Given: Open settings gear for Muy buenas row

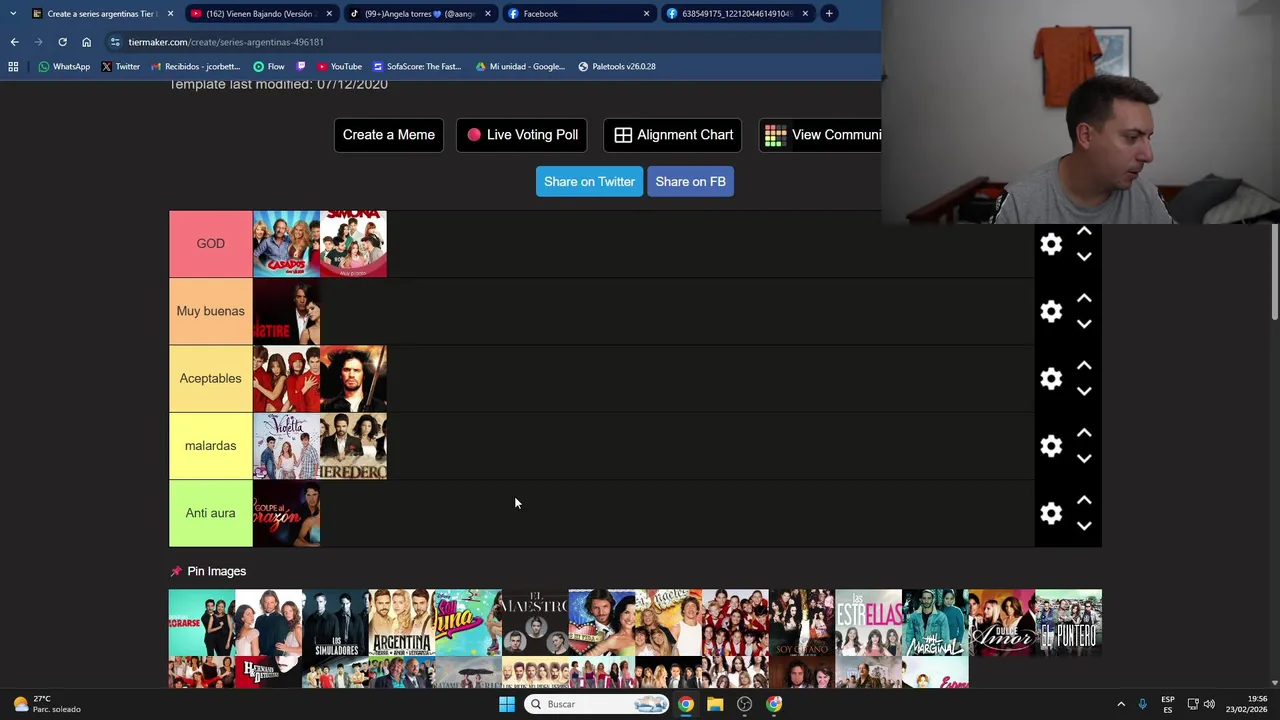Looking at the screenshot, I should [1051, 311].
